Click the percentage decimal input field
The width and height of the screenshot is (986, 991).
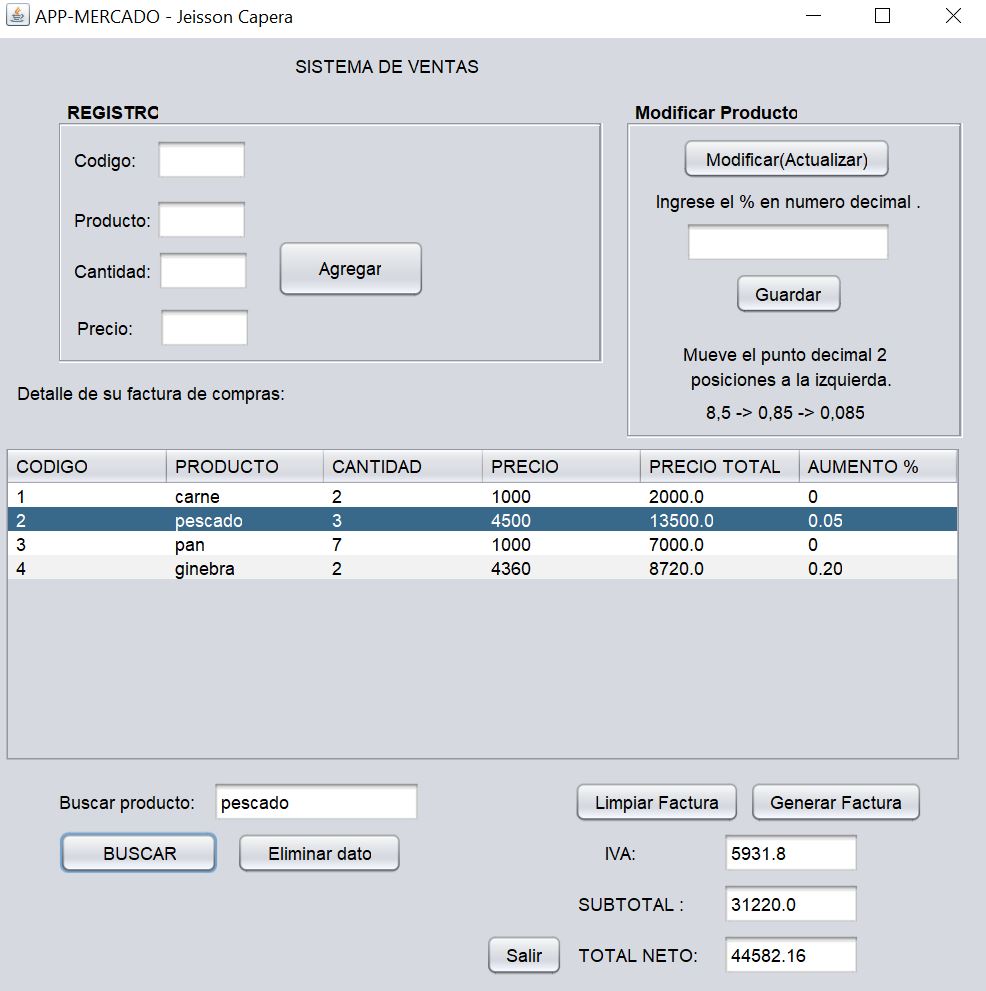point(787,241)
